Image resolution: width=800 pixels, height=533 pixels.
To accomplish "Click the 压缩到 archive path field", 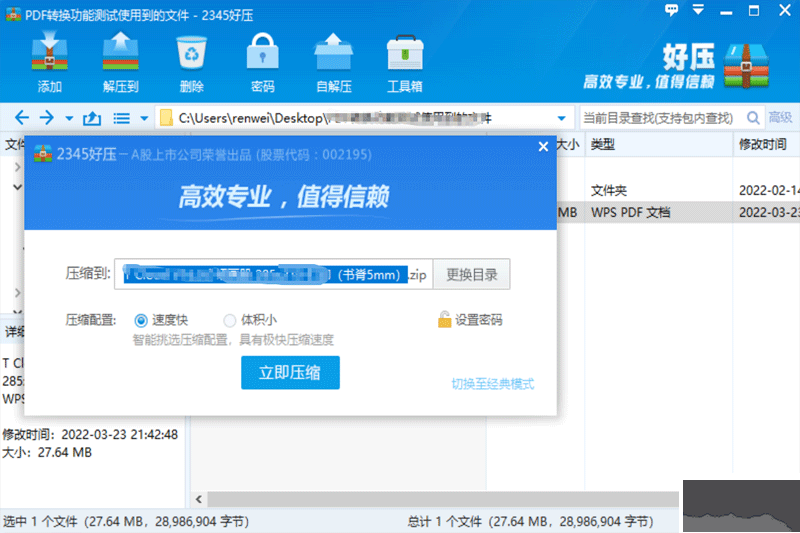I will click(273, 274).
